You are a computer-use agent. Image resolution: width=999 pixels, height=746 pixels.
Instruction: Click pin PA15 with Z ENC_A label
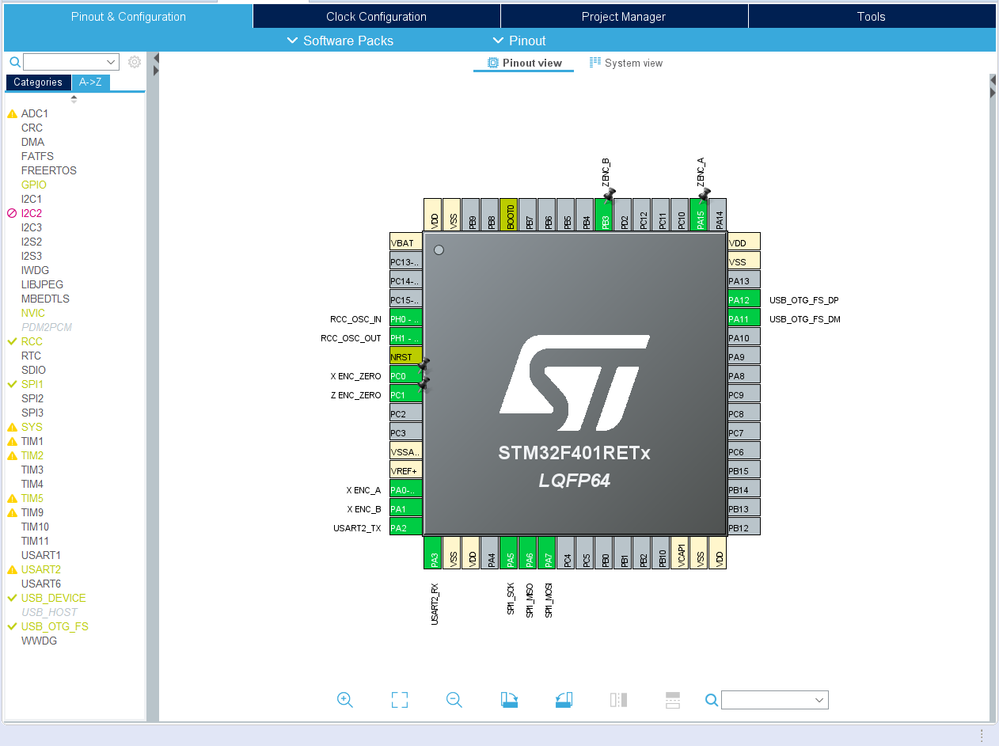[699, 215]
